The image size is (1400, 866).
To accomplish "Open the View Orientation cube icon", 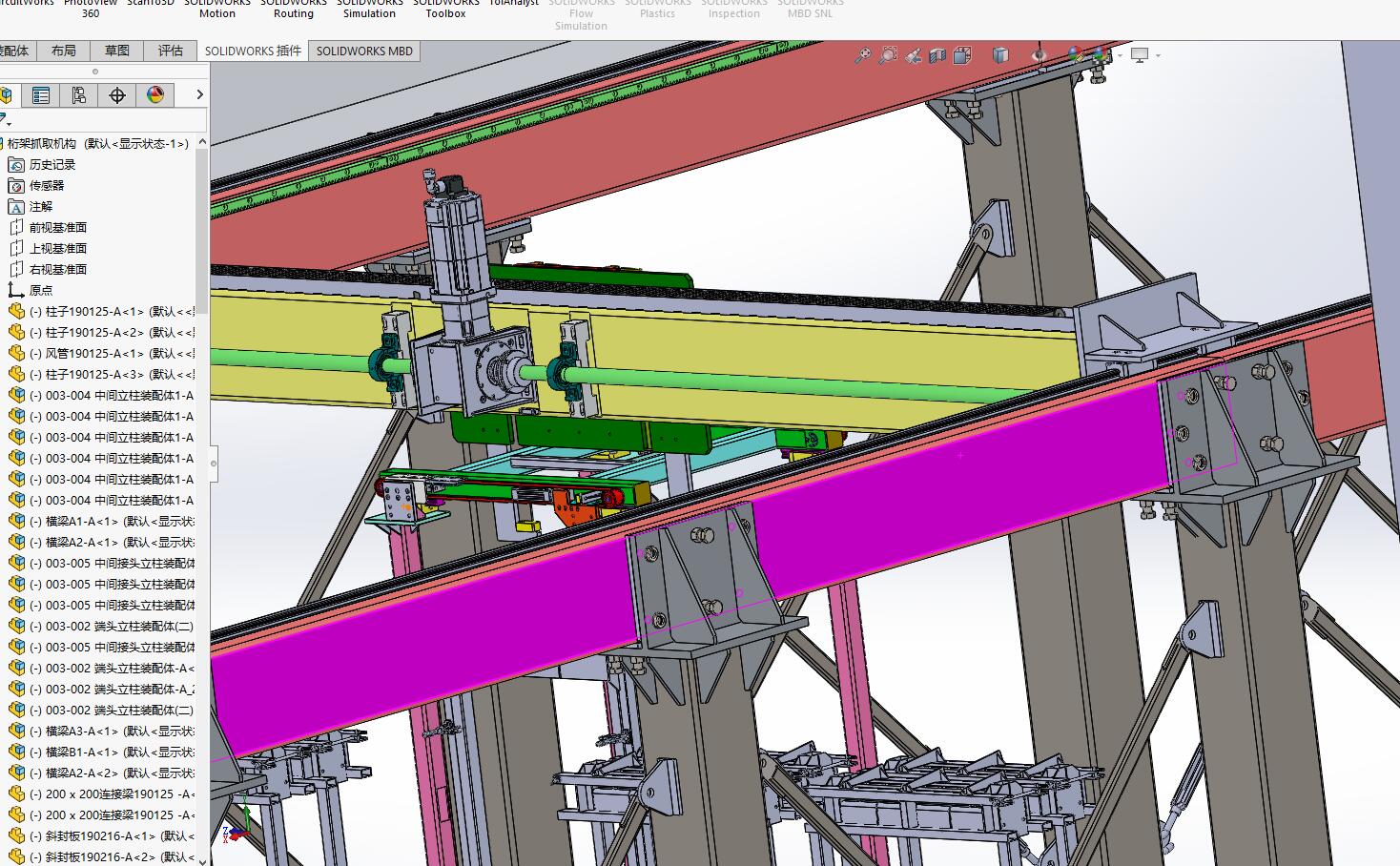I will 962,55.
